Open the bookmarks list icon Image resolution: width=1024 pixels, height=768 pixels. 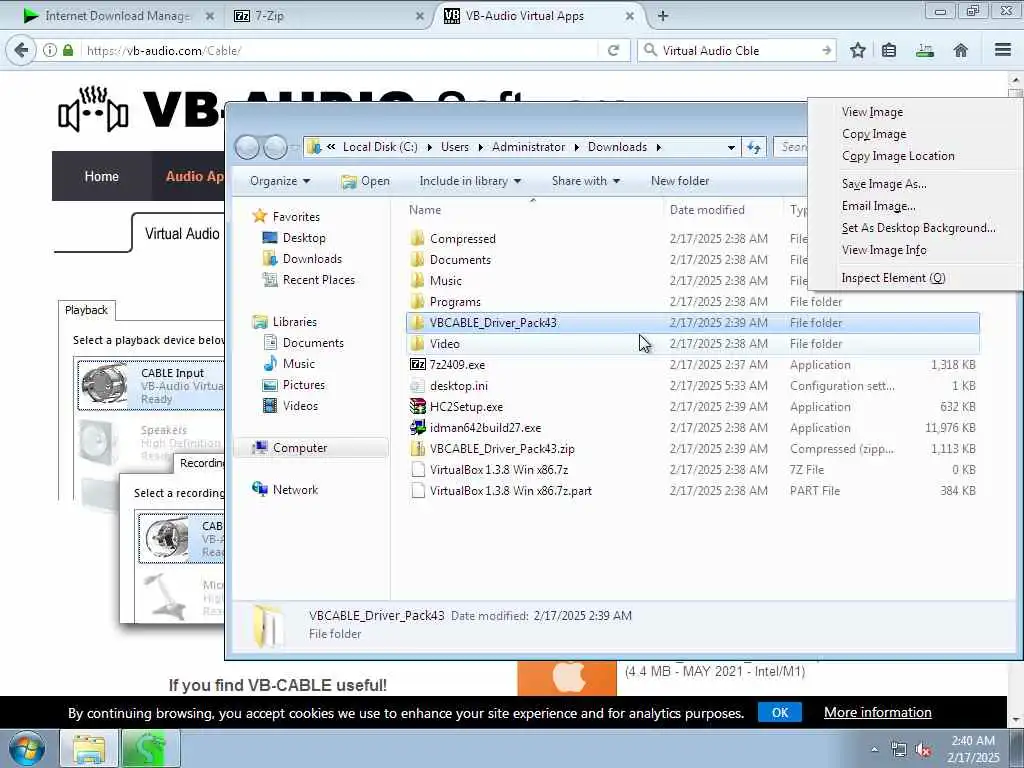pos(889,50)
